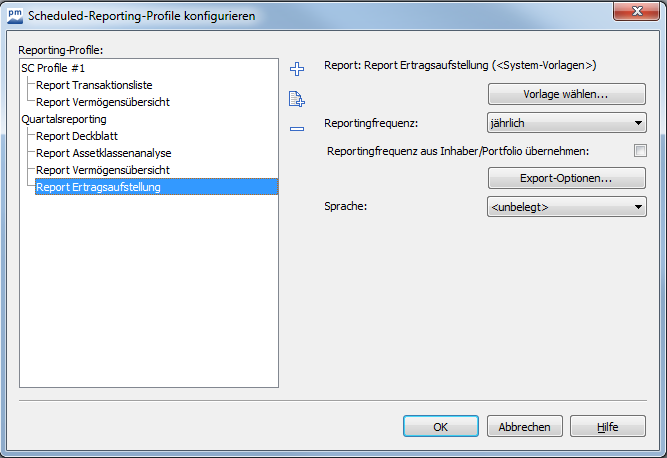This screenshot has height=458, width=667.
Task: Open Hilfe for this dialog
Action: pyautogui.click(x=607, y=426)
